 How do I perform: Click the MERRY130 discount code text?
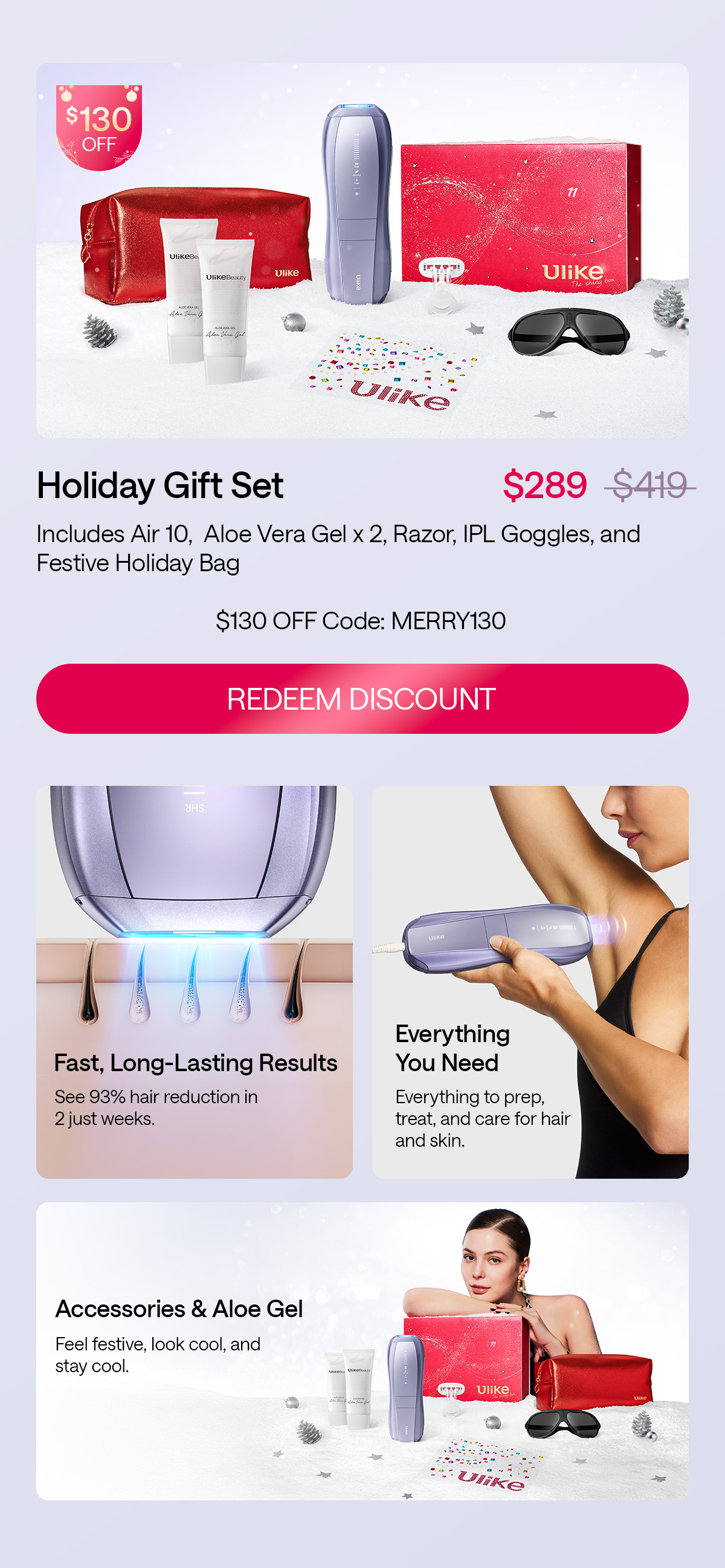click(448, 621)
